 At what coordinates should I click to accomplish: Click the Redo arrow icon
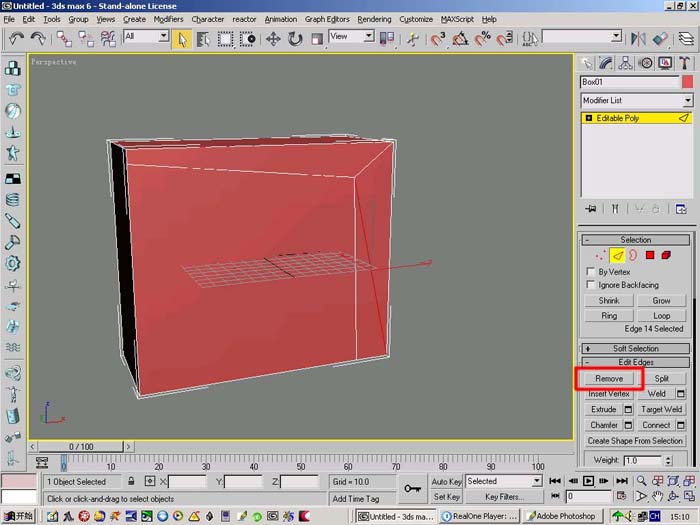pyautogui.click(x=38, y=38)
